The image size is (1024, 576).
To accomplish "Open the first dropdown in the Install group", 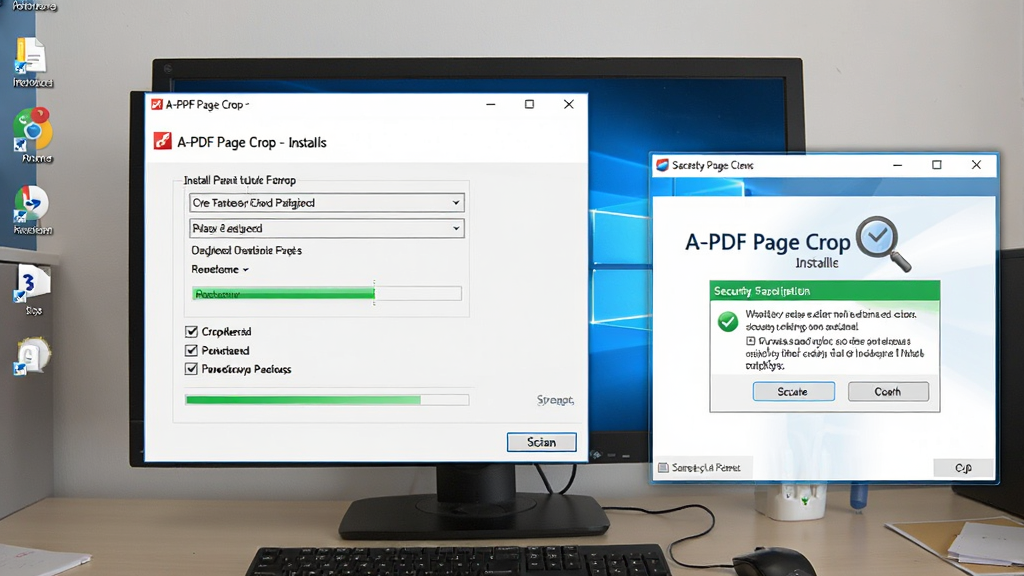I will click(x=327, y=202).
